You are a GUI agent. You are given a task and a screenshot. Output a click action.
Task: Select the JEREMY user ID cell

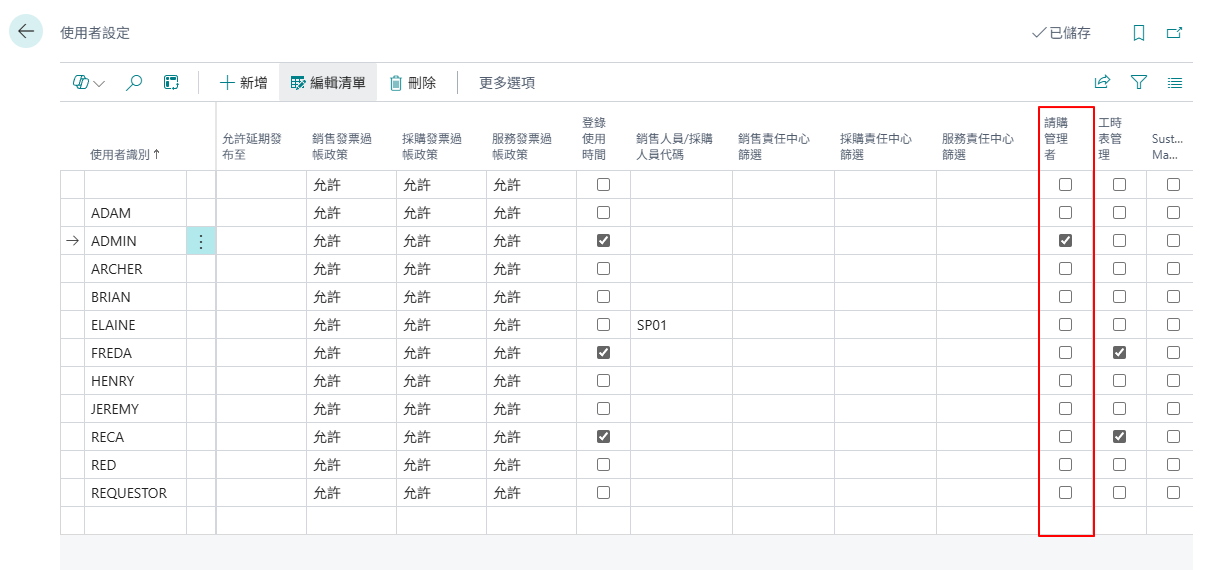point(135,409)
